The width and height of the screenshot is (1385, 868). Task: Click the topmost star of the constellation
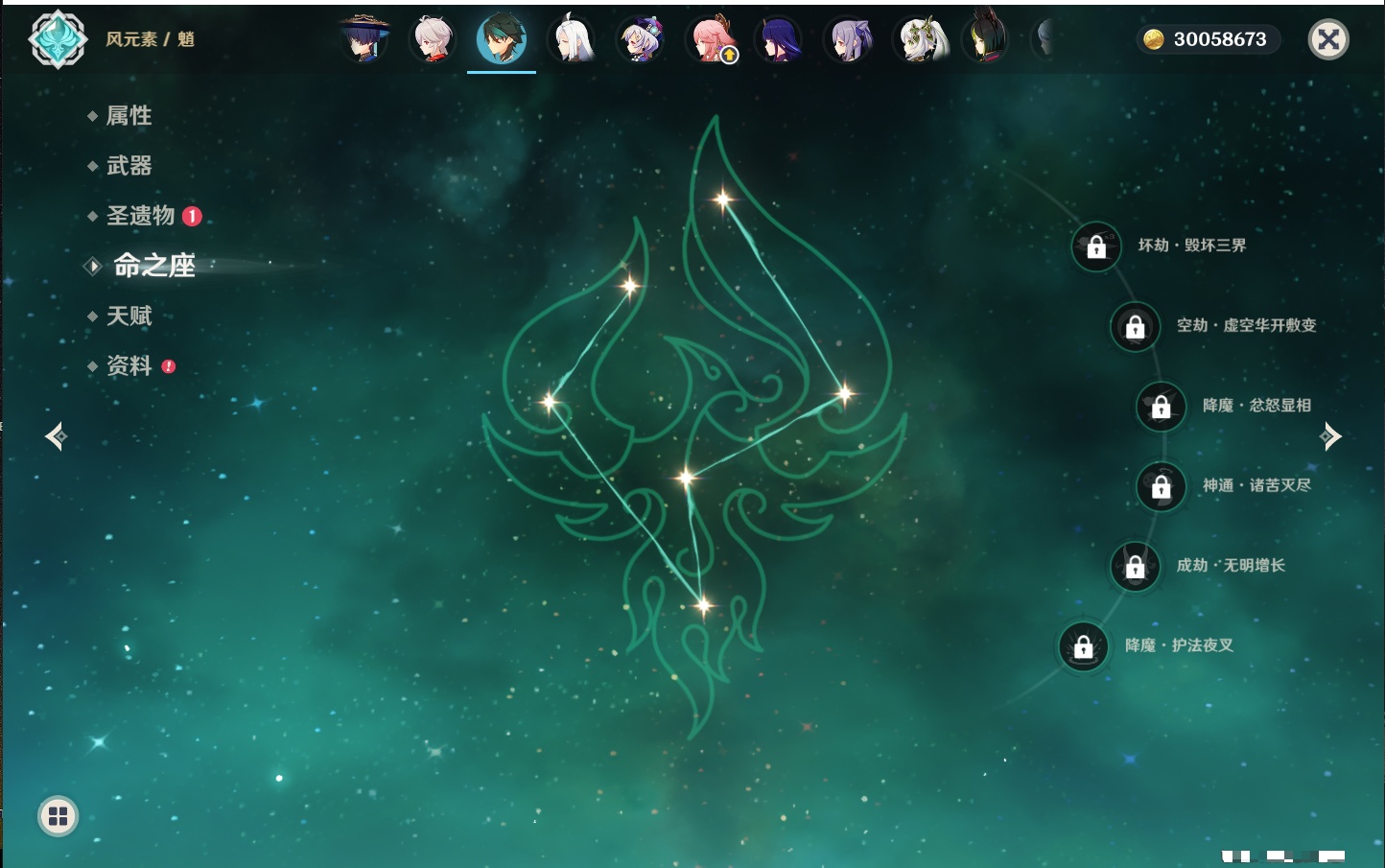pyautogui.click(x=723, y=199)
